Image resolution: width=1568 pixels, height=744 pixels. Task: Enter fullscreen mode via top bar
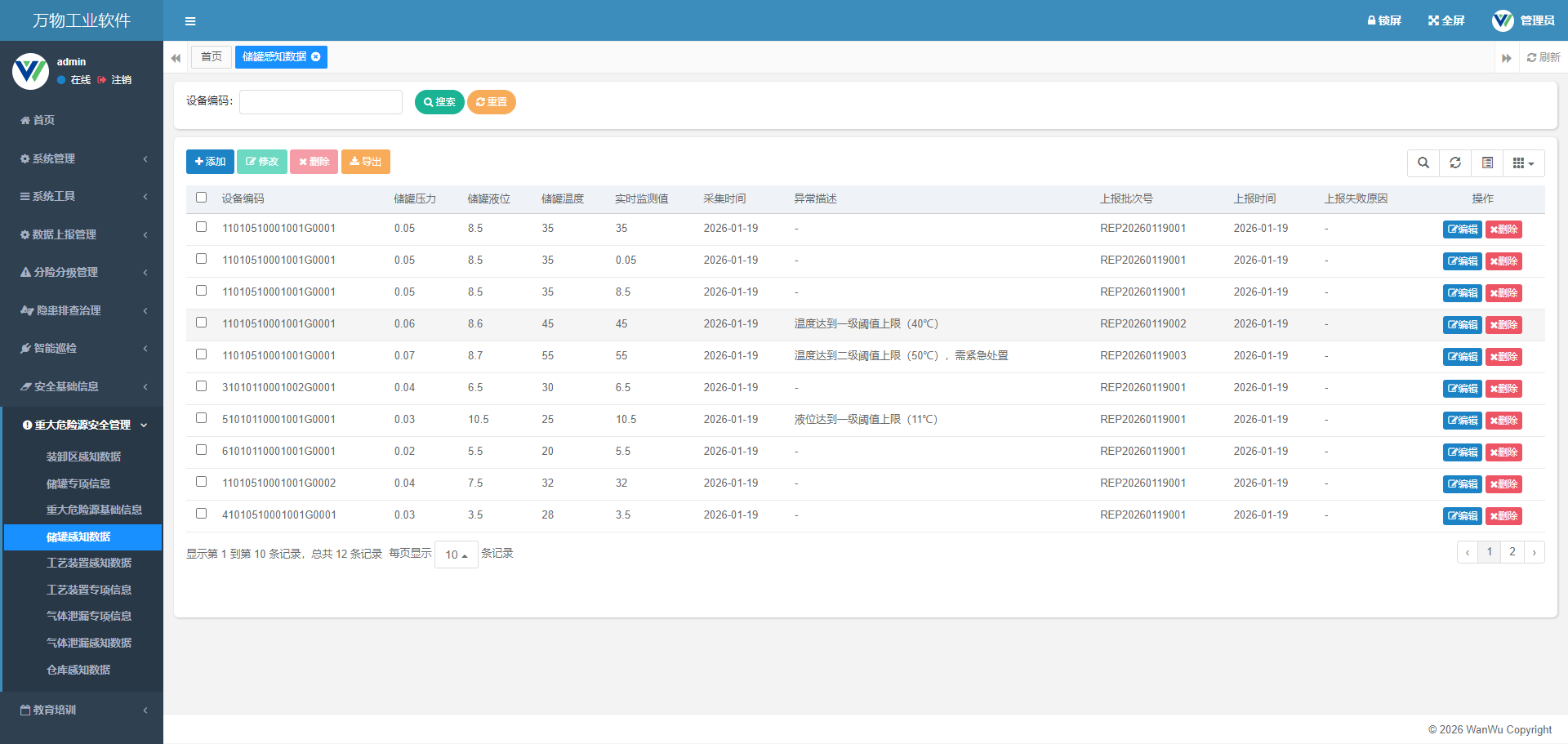(x=1445, y=20)
